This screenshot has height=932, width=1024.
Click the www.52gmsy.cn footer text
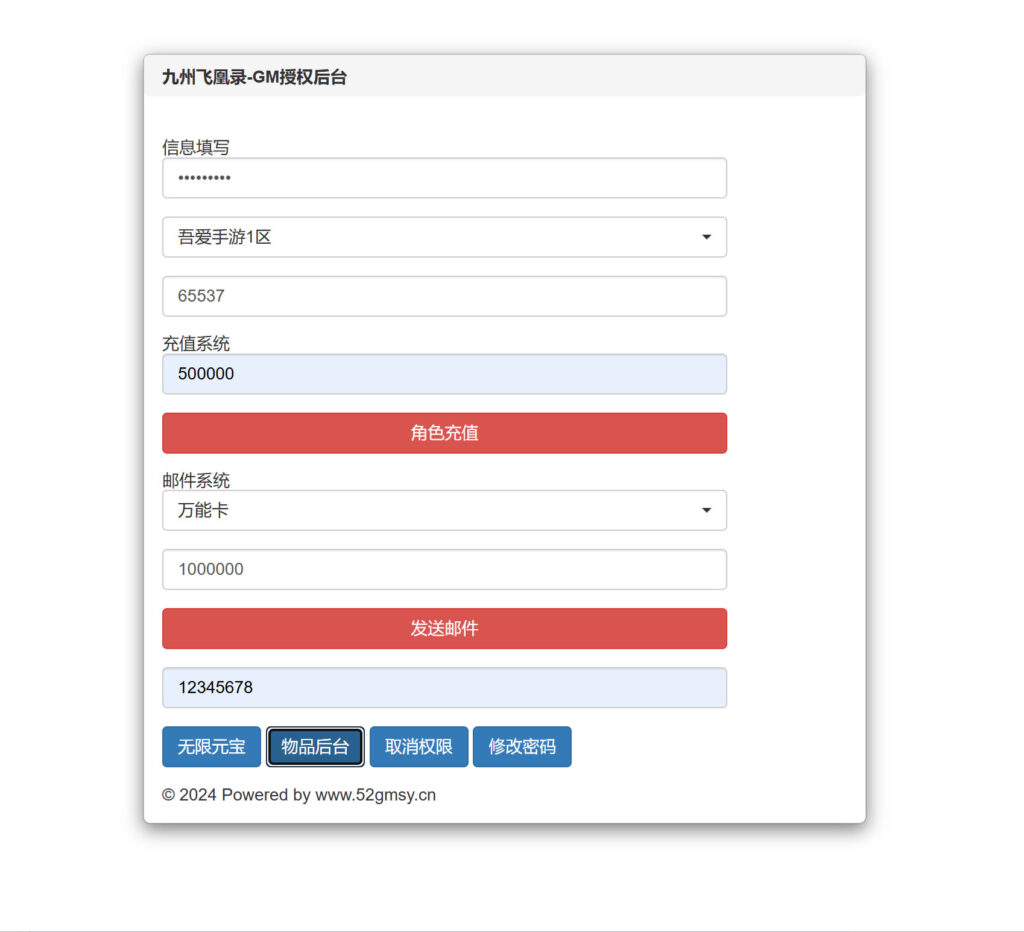375,795
